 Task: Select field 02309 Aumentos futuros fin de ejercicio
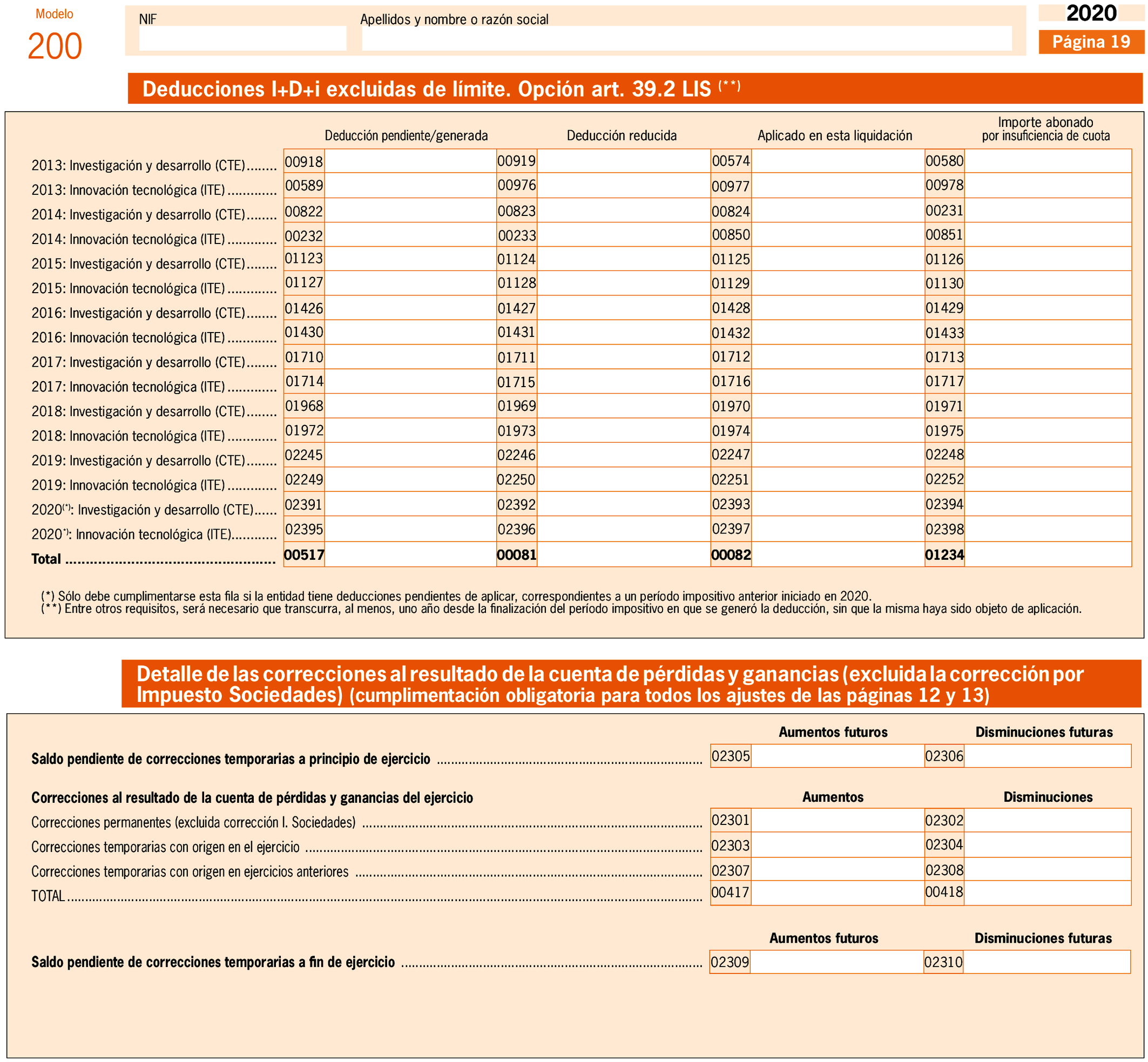(837, 962)
